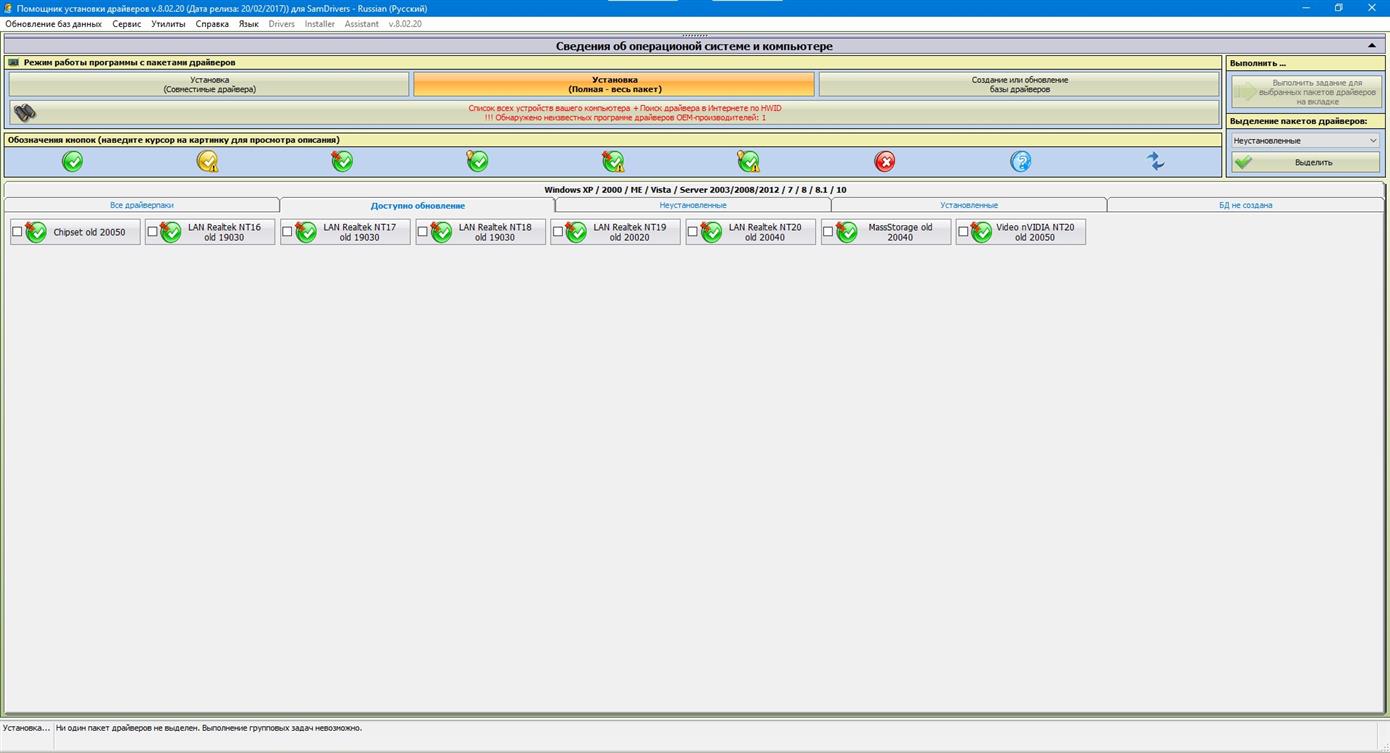The height and width of the screenshot is (753, 1390).
Task: Click the sixth legend icon, yellow-marked check with warning triangle
Action: click(x=748, y=161)
